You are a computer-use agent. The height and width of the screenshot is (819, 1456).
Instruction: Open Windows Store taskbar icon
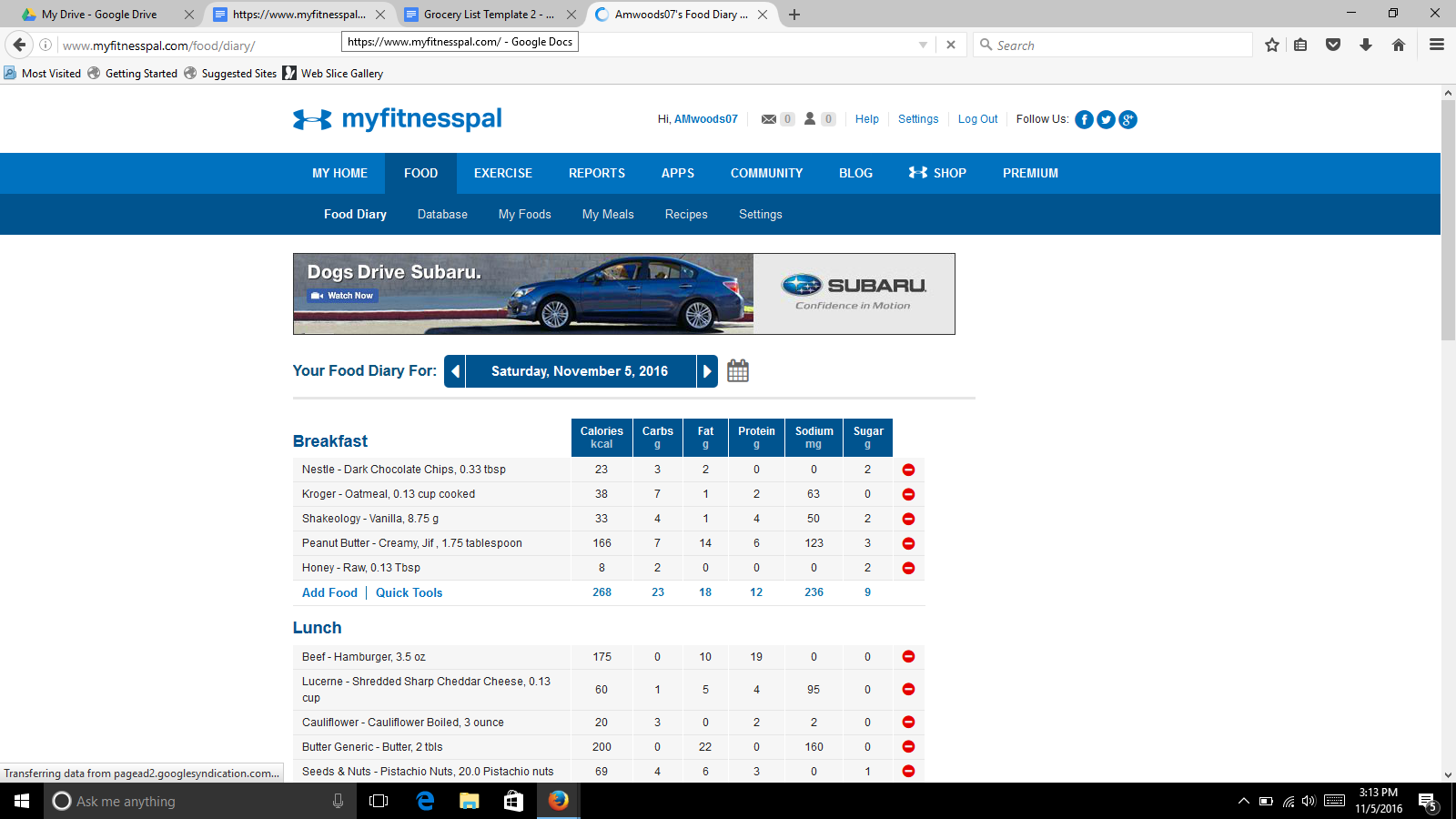pos(513,801)
